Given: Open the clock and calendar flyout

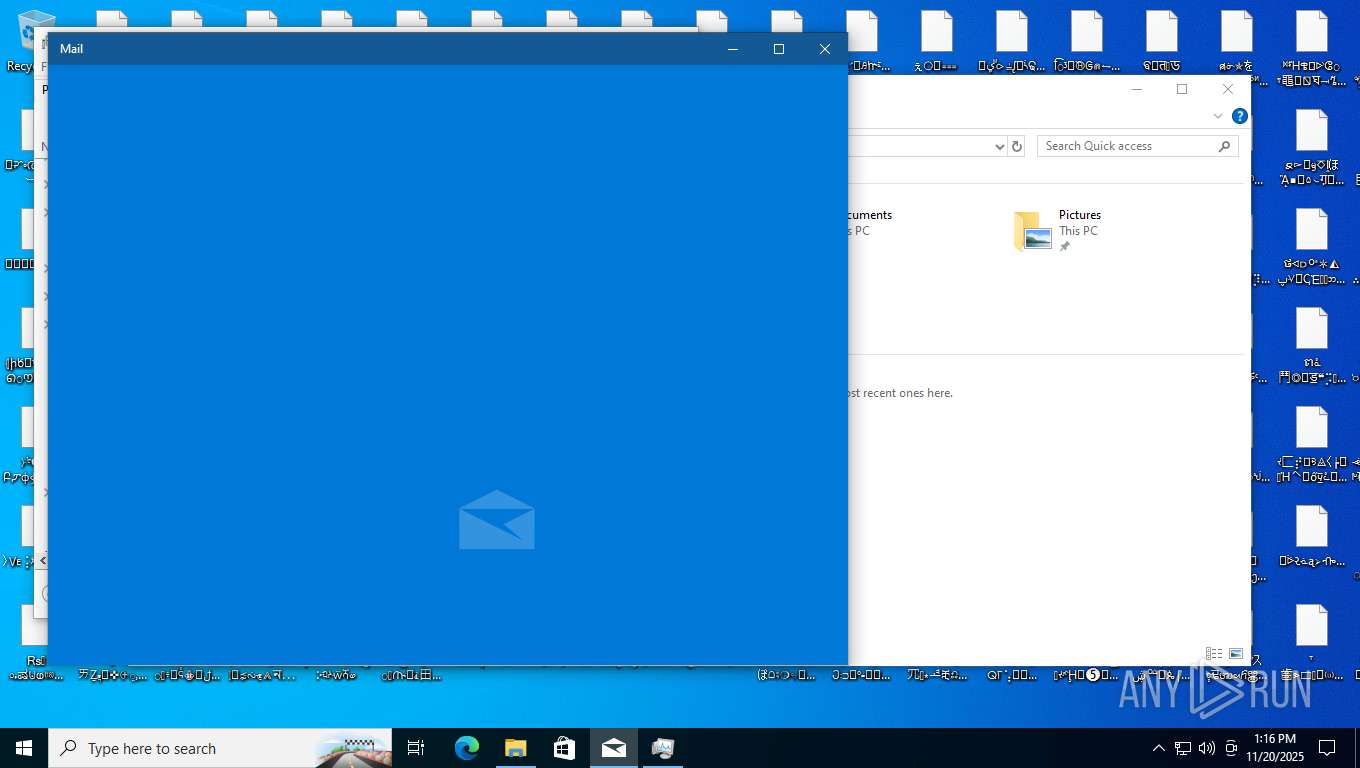Looking at the screenshot, I should (x=1273, y=748).
